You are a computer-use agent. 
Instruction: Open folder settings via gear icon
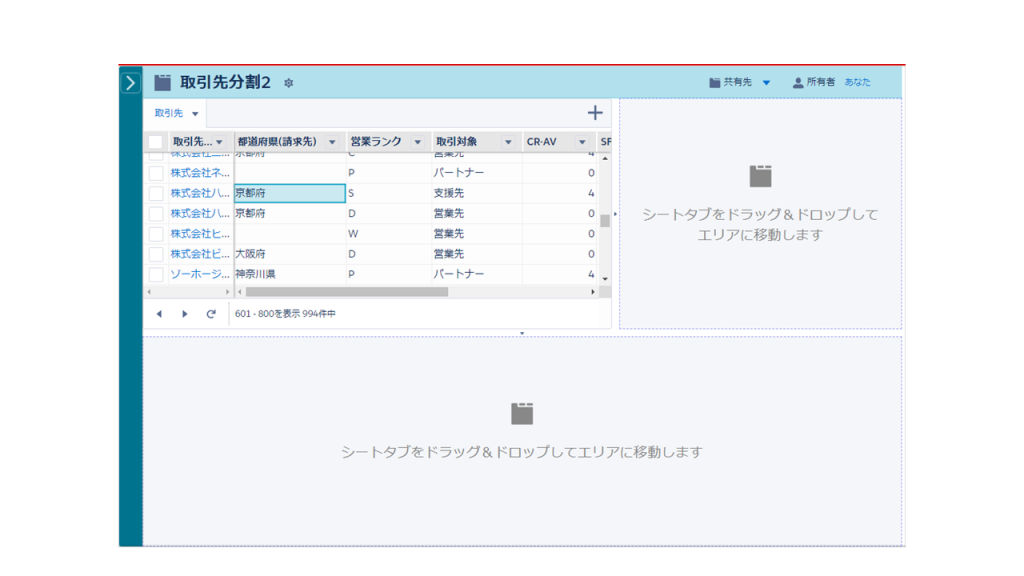pos(289,83)
